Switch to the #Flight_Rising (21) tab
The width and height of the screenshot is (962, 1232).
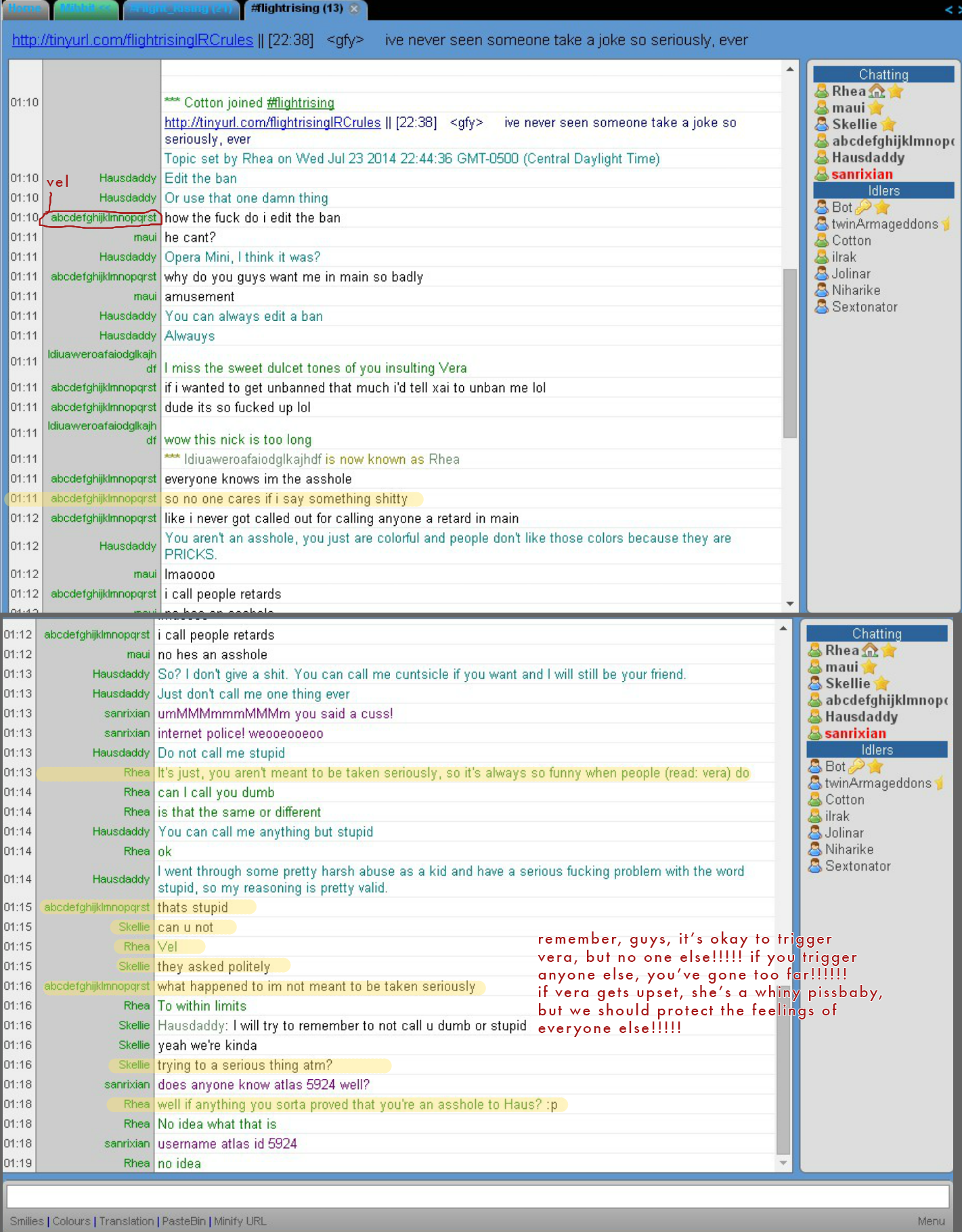pos(181,9)
